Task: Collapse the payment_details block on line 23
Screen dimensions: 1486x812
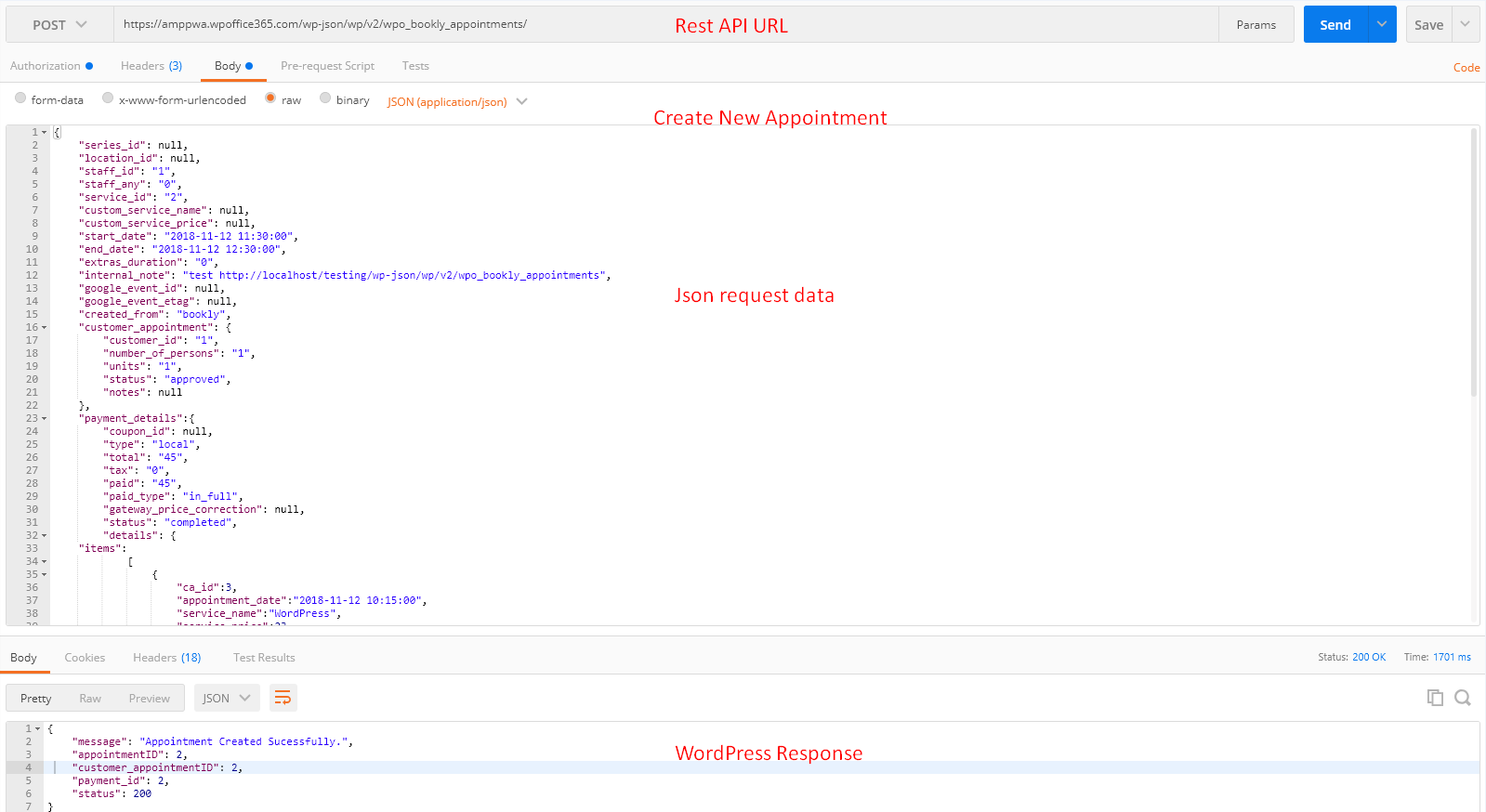Action: [44, 419]
